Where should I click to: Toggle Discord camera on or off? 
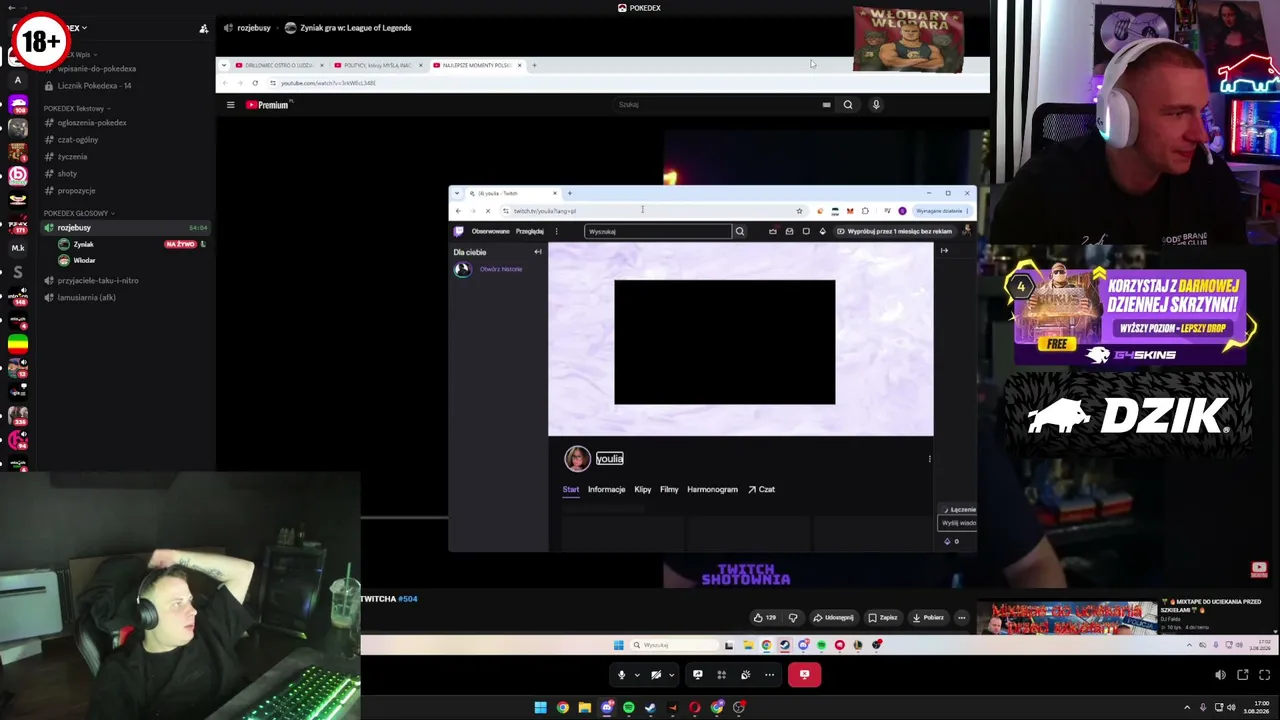[656, 674]
